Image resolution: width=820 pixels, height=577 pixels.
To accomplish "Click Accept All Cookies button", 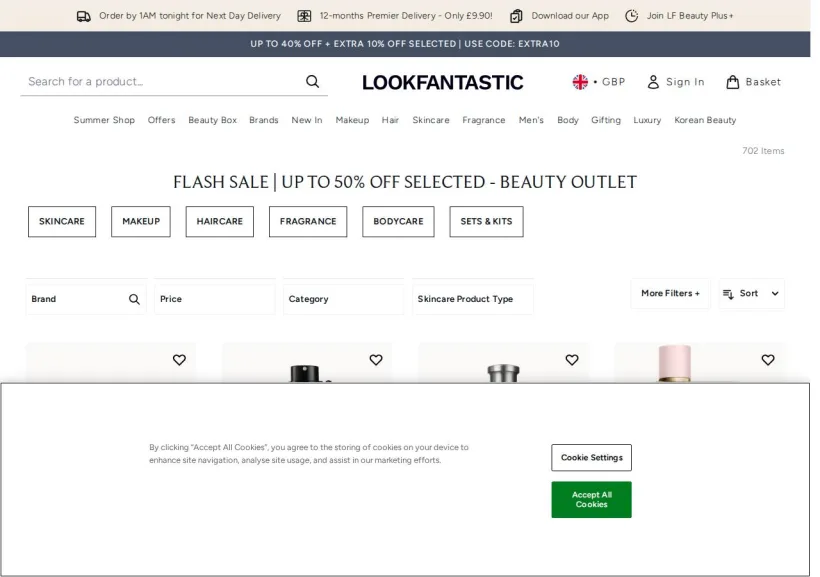I will (x=591, y=500).
